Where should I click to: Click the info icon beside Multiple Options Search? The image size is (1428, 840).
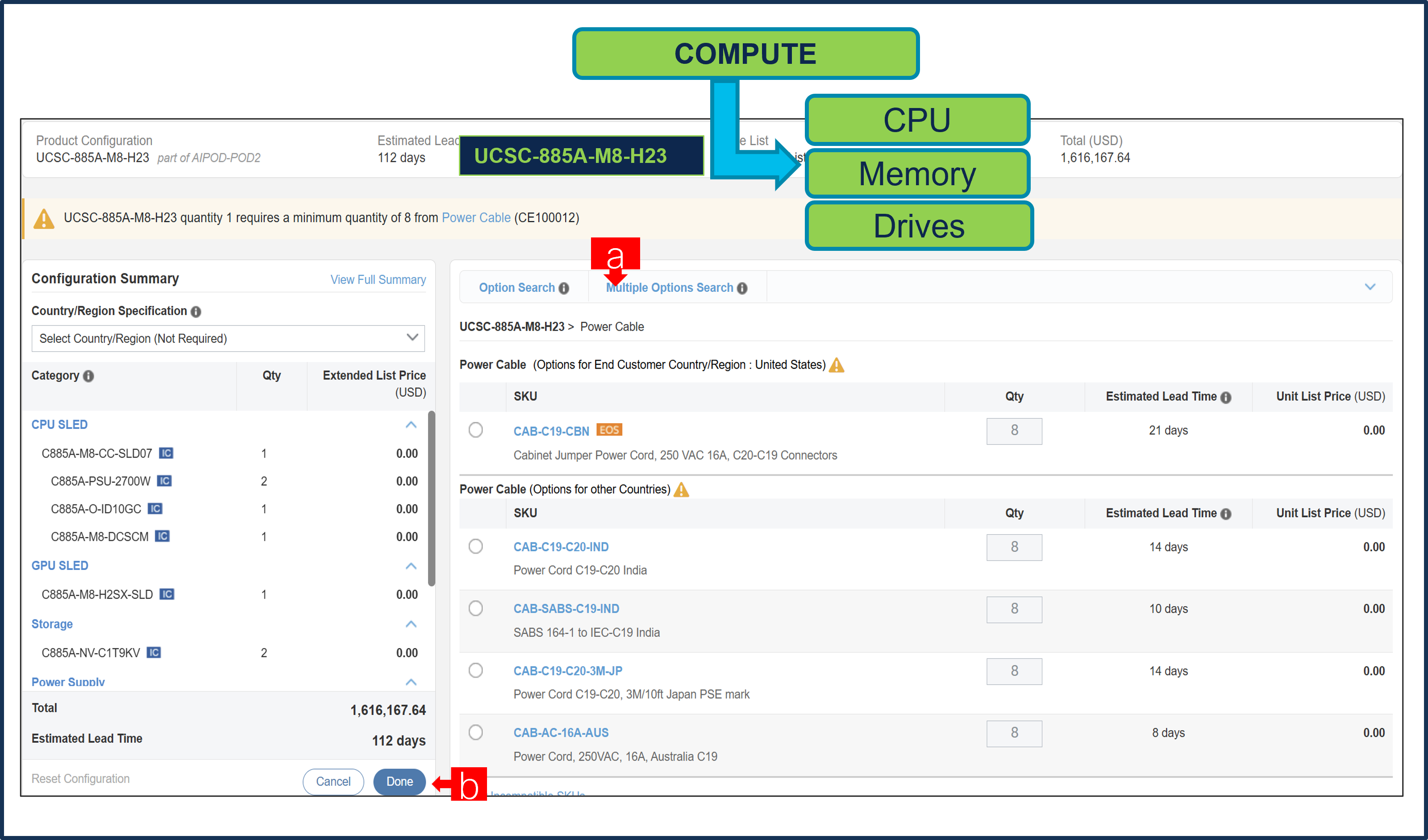742,288
